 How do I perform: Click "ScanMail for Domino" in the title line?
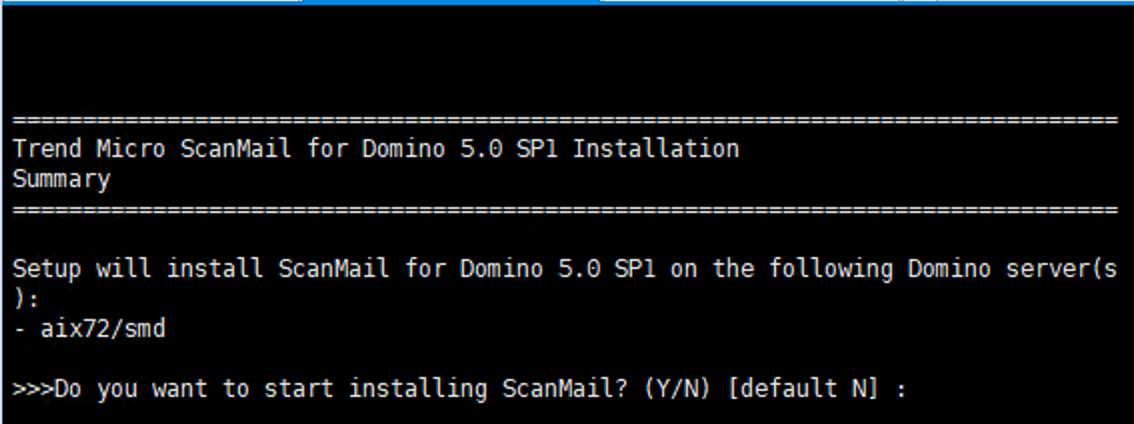pyautogui.click(x=319, y=149)
